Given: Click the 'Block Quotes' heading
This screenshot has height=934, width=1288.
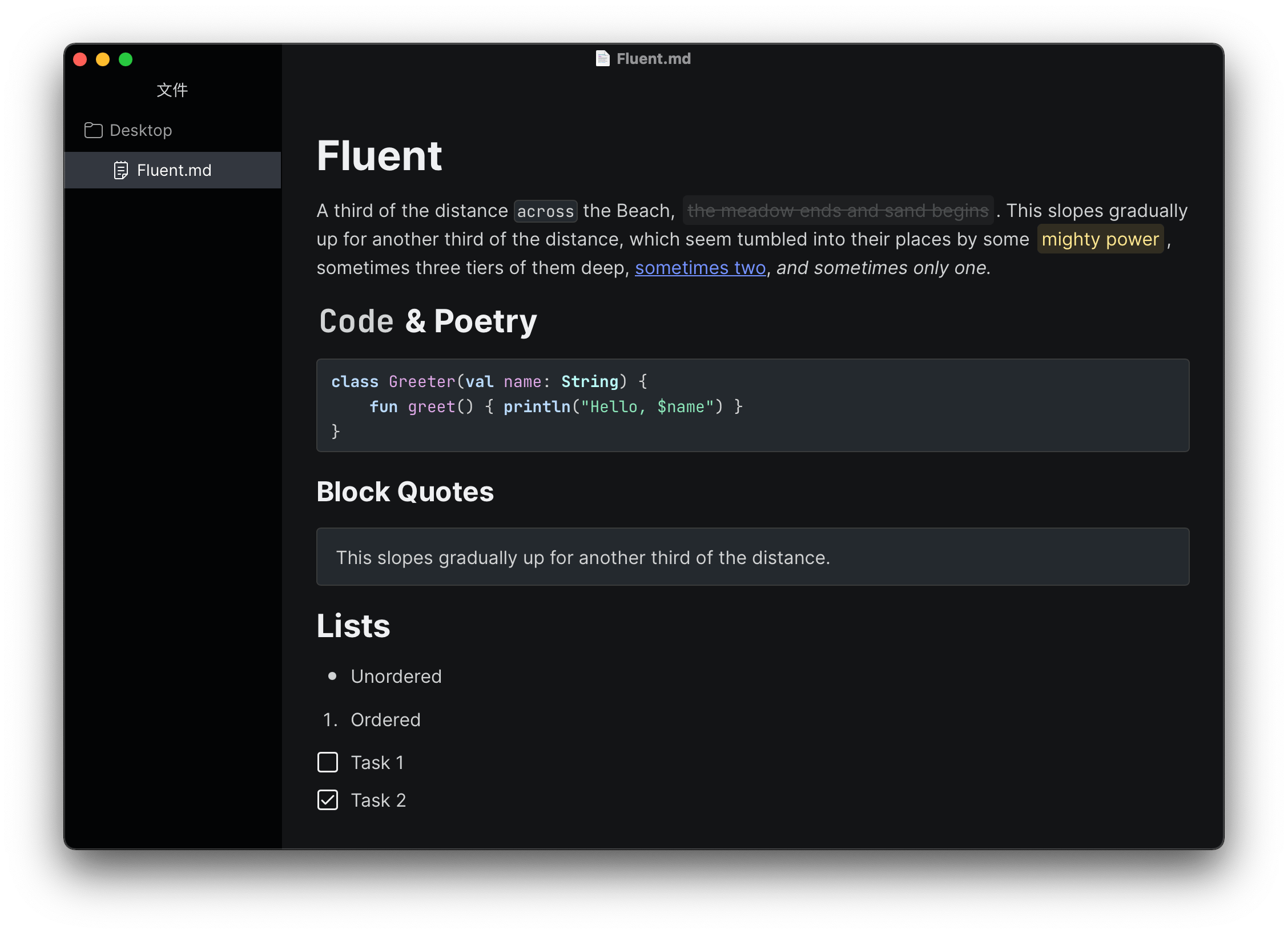Looking at the screenshot, I should pyautogui.click(x=405, y=492).
